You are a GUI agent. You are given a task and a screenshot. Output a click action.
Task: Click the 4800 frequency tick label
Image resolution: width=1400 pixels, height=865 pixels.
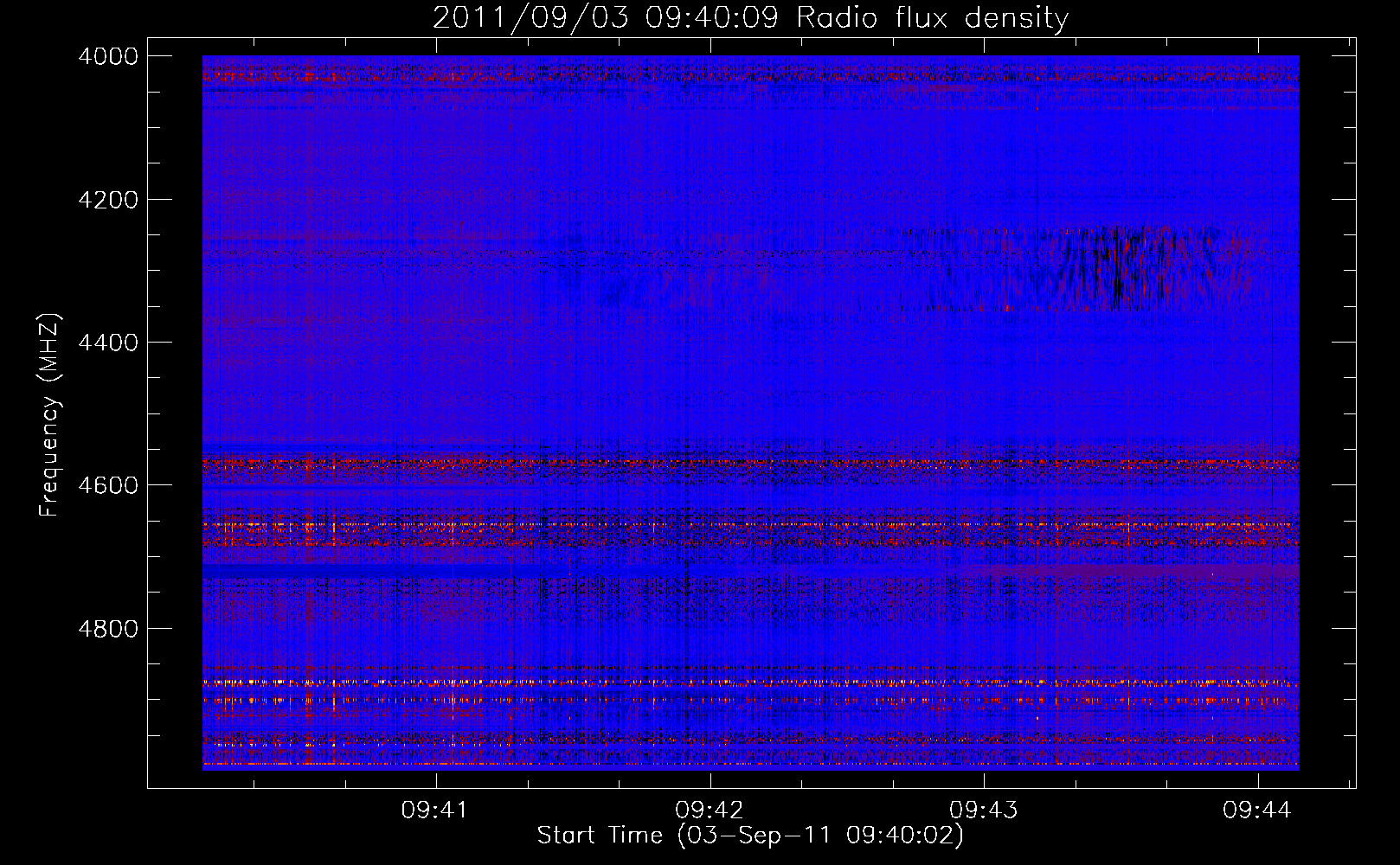point(108,628)
